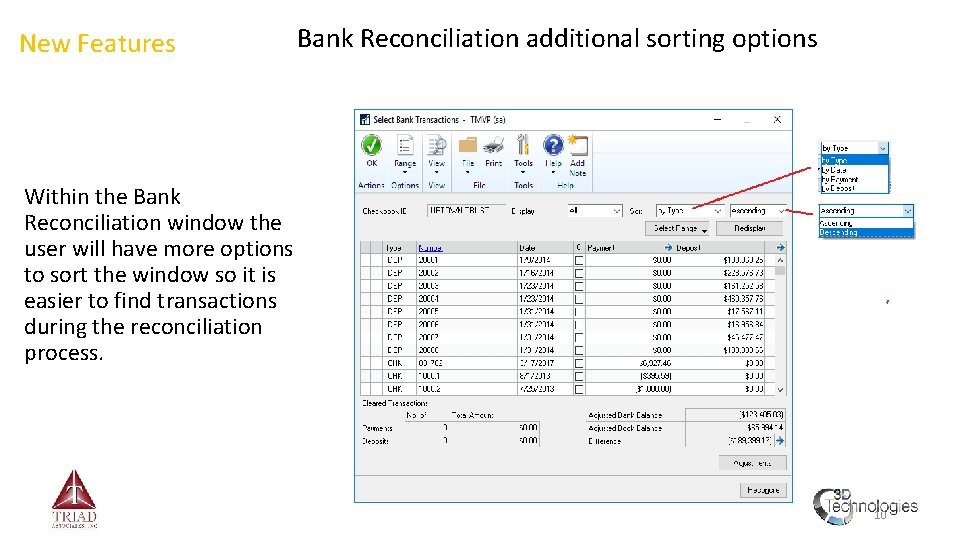Tick the cleared checkbox for deposit 20002
The image size is (960, 540).
coord(579,273)
